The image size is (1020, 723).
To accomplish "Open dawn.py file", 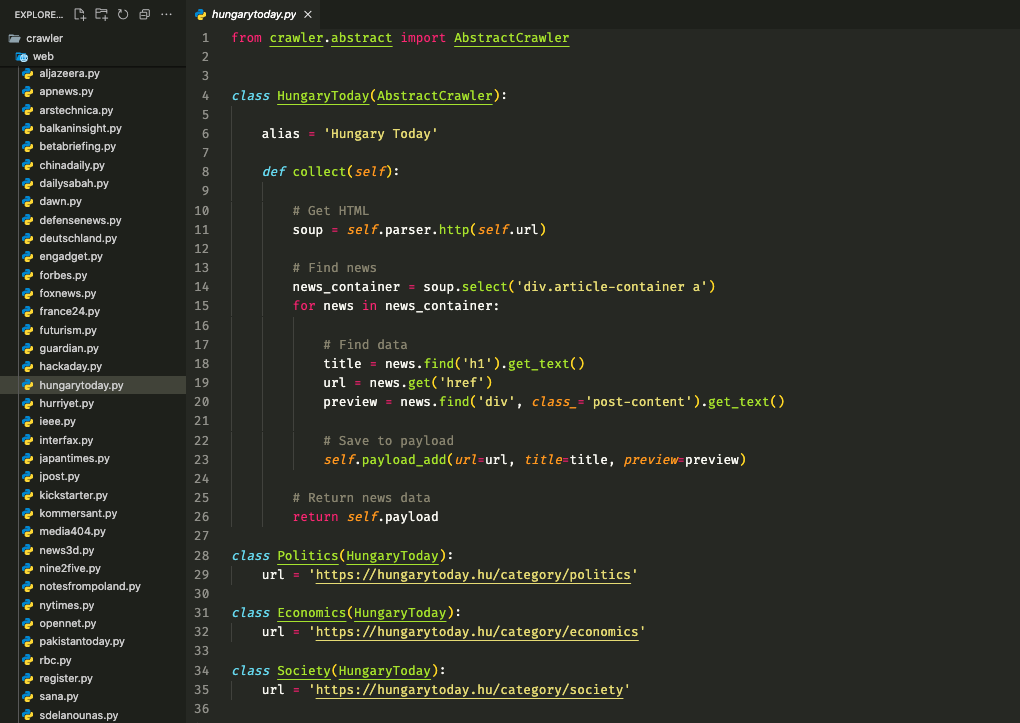I will point(93,201).
